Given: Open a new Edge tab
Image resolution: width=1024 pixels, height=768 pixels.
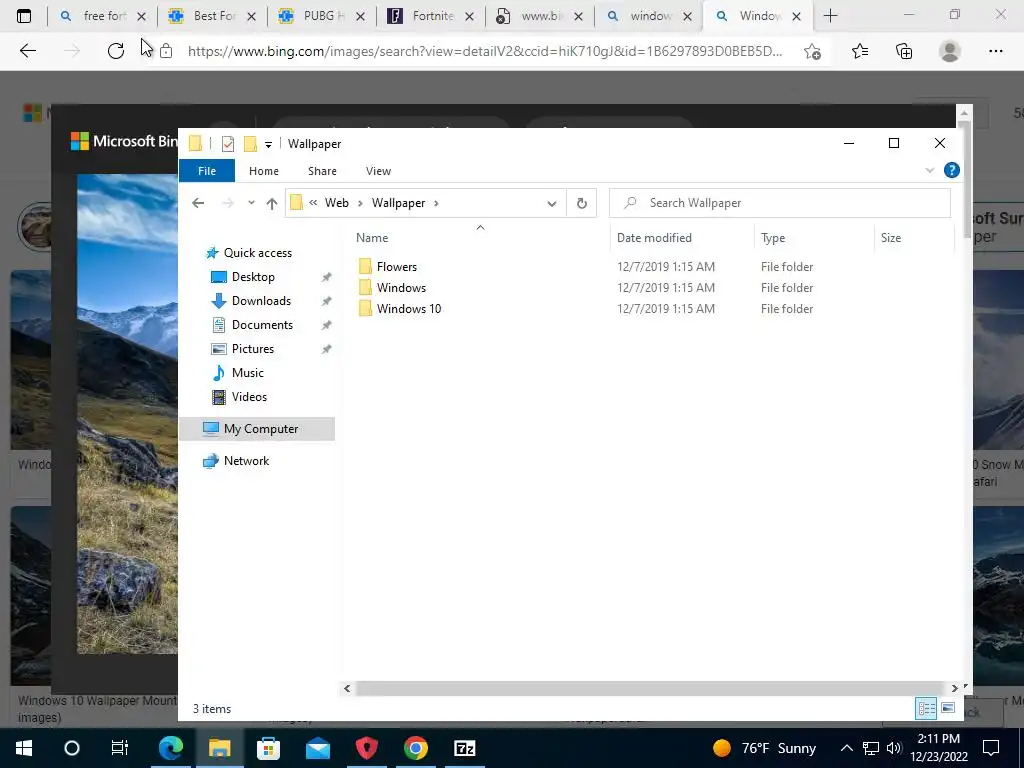Looking at the screenshot, I should [x=830, y=16].
